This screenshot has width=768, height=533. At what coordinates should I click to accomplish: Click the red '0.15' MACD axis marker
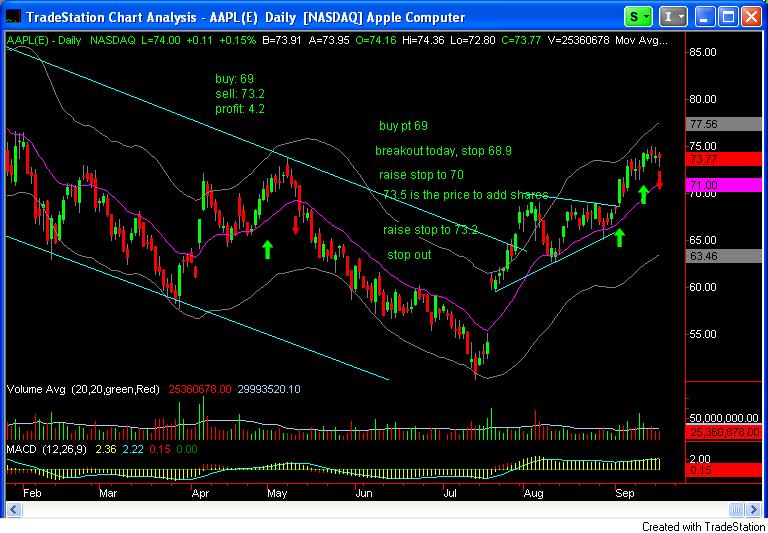pyautogui.click(x=726, y=470)
